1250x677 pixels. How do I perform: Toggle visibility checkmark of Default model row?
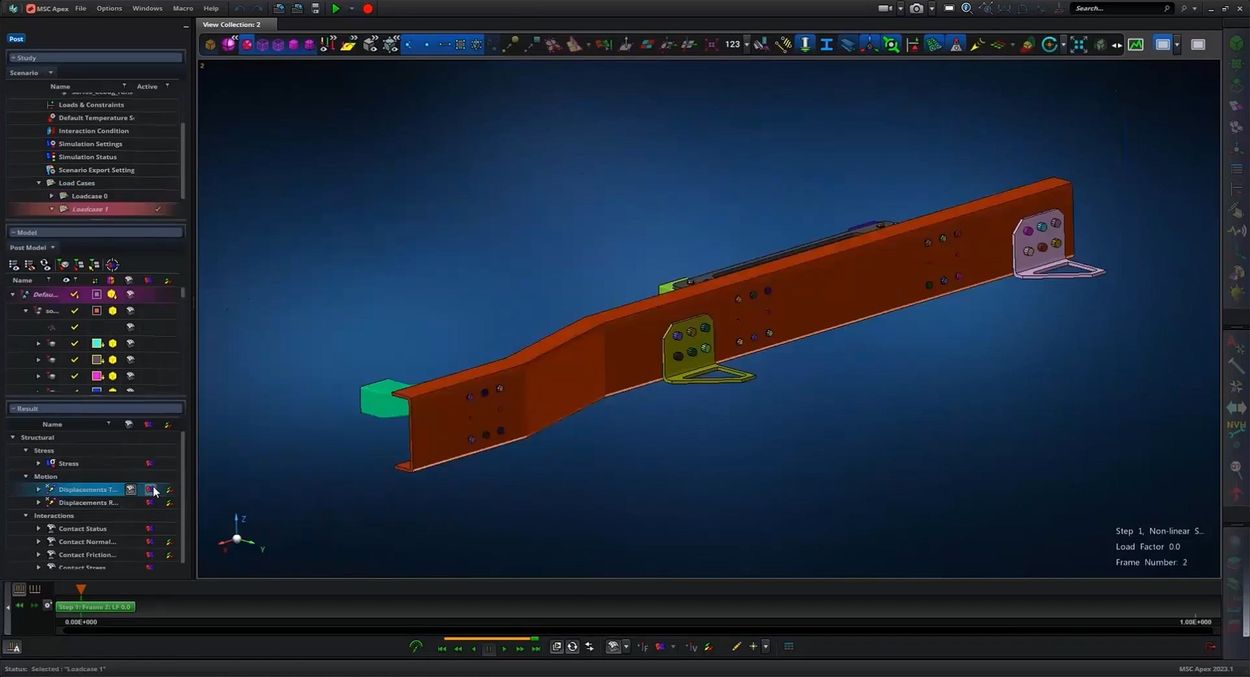point(74,295)
